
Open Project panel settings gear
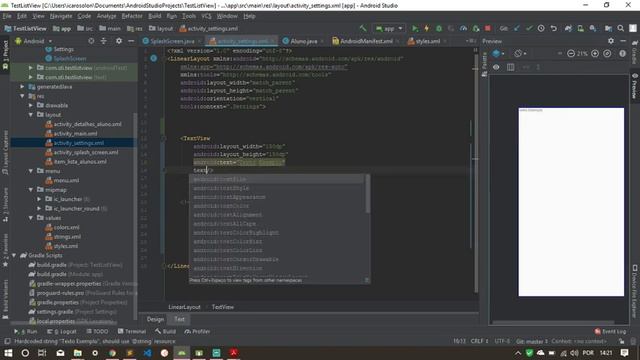click(x=119, y=41)
